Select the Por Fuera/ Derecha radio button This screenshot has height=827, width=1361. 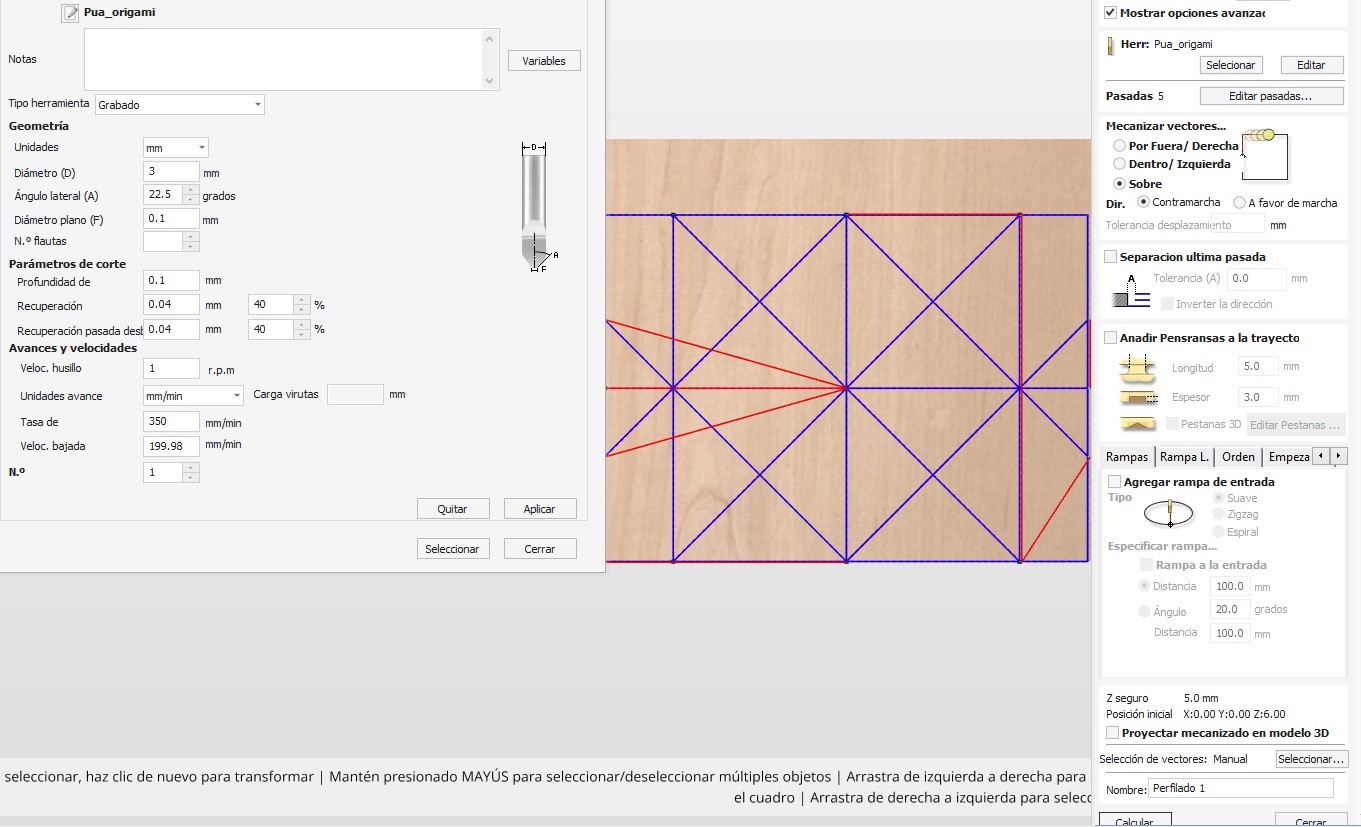pos(1119,146)
